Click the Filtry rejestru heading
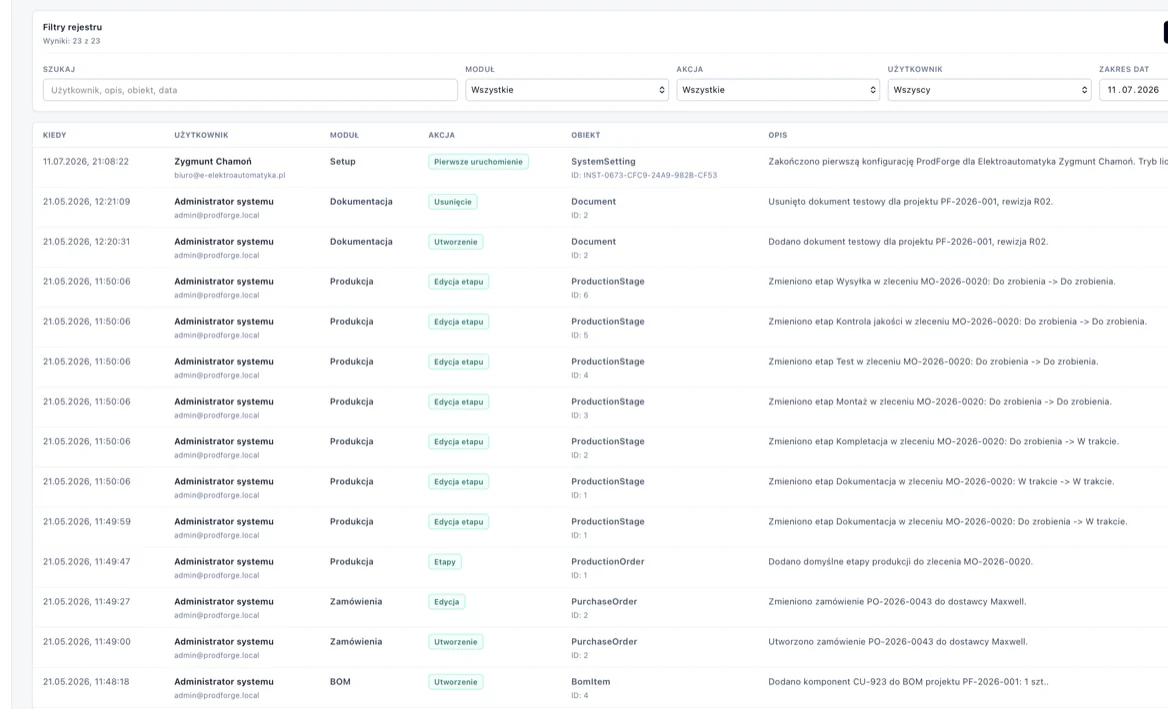 click(72, 28)
